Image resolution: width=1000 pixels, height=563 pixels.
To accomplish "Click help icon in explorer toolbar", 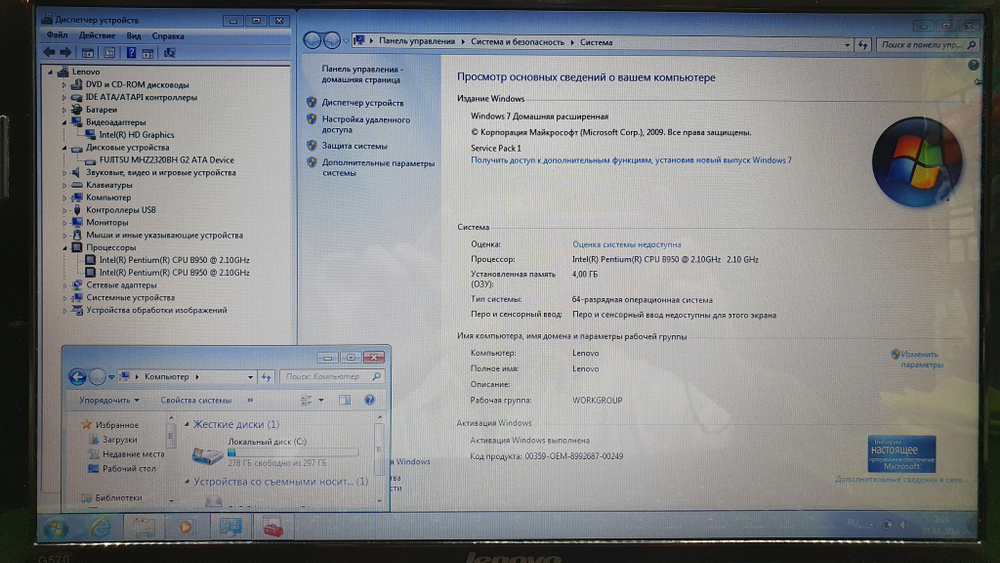I will pos(369,400).
